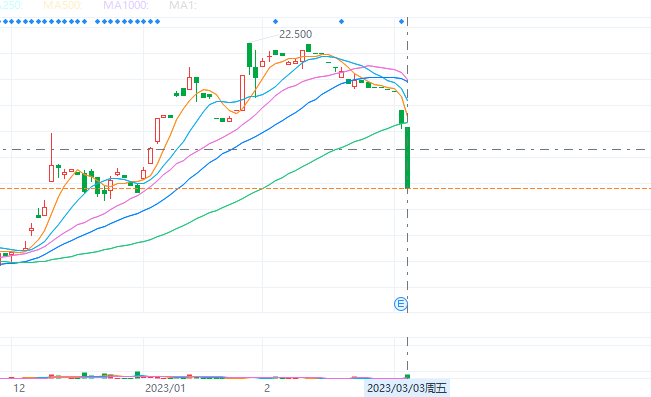The width and height of the screenshot is (651, 397).
Task: Click the middle of three isolated diamond markers
Action: 341,22
